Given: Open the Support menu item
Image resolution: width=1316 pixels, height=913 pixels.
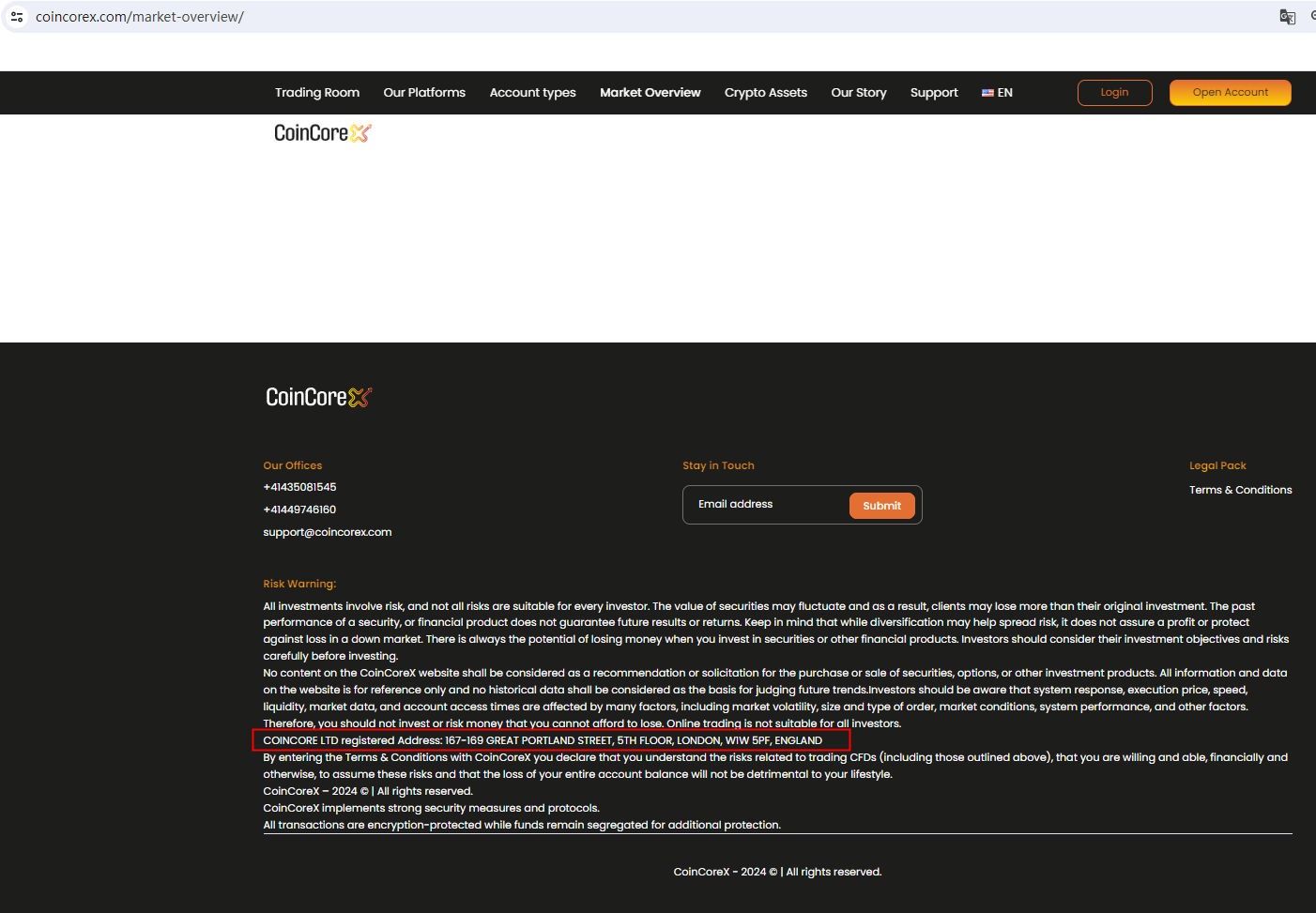Looking at the screenshot, I should tap(934, 93).
